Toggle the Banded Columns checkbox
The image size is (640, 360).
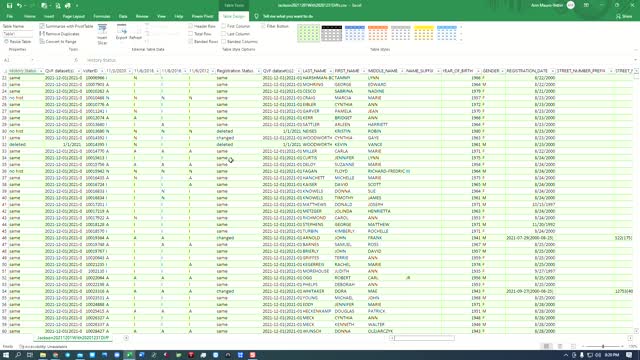[223, 42]
